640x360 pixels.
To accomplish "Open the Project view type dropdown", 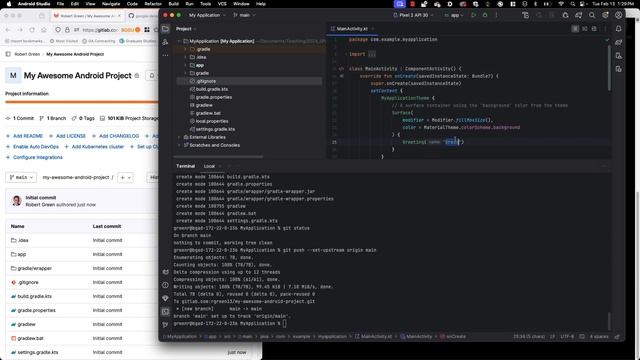I will click(x=186, y=29).
